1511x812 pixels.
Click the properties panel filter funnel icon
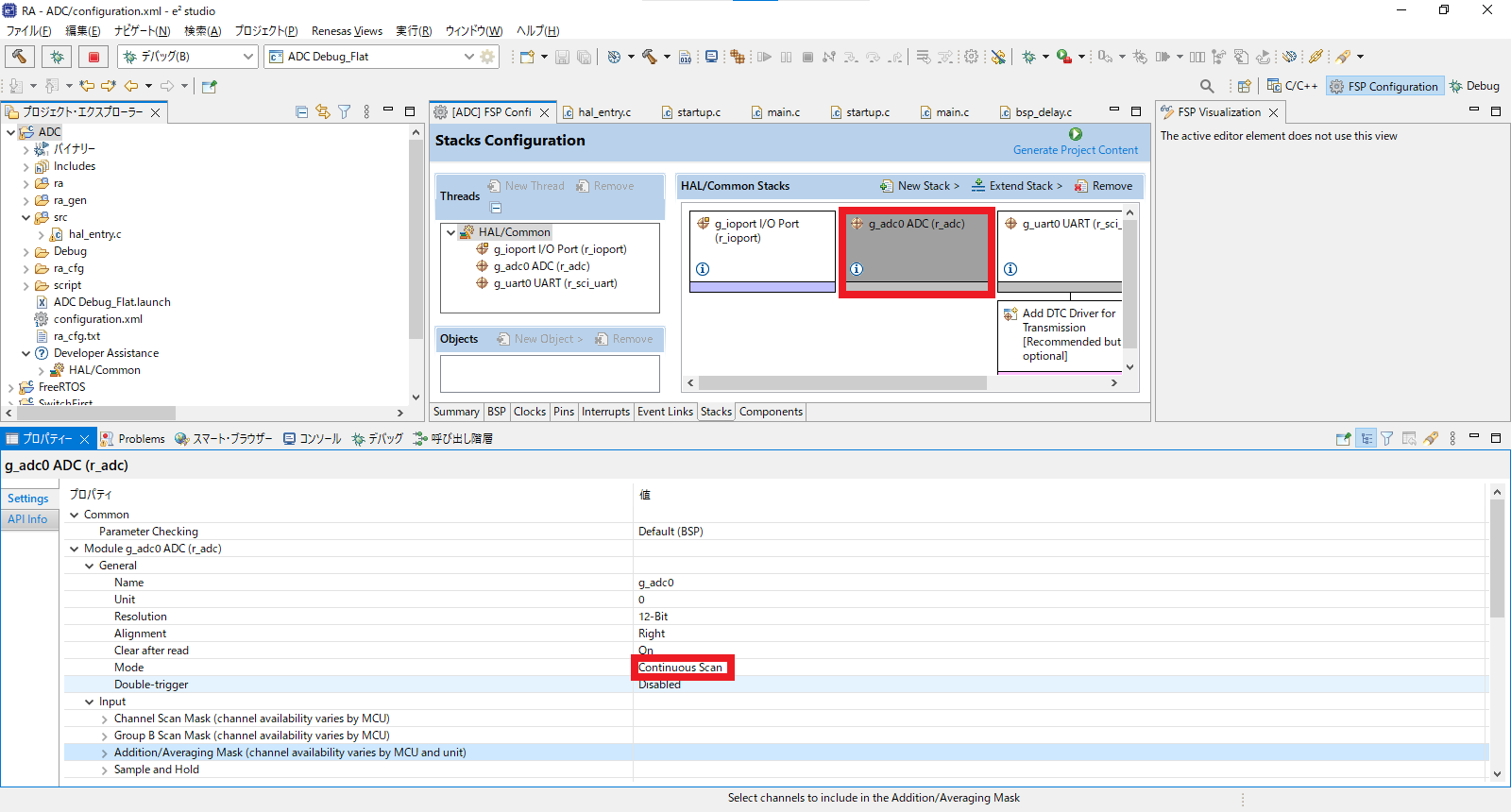(x=1387, y=438)
